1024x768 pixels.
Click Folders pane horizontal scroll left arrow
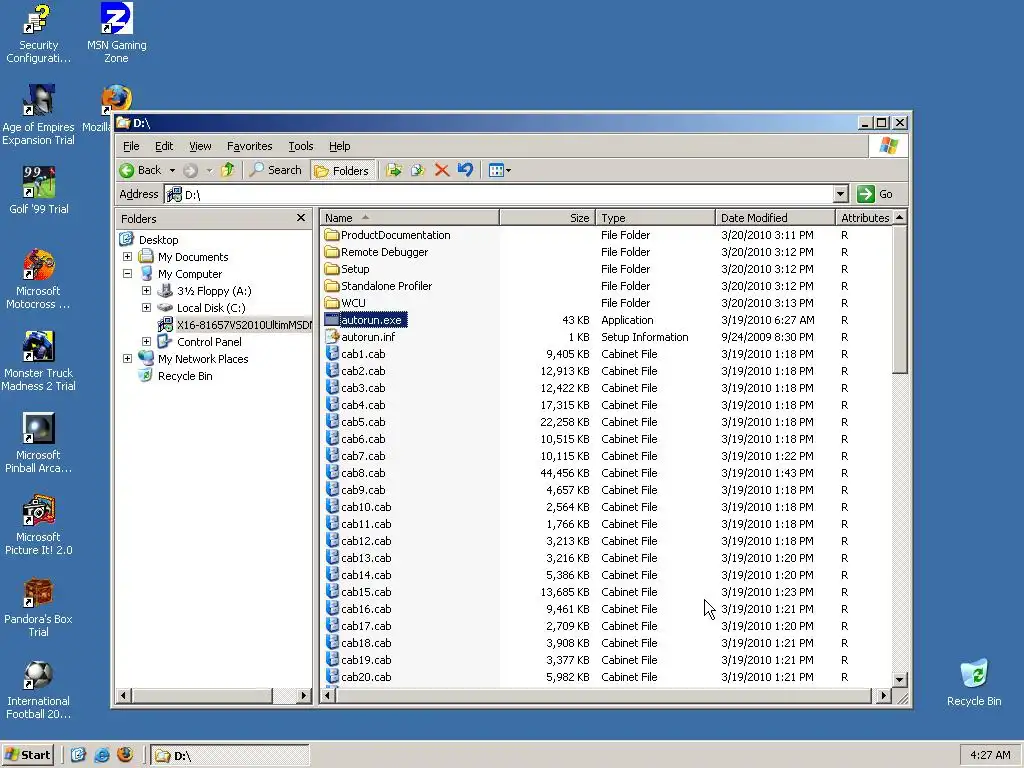pyautogui.click(x=123, y=696)
